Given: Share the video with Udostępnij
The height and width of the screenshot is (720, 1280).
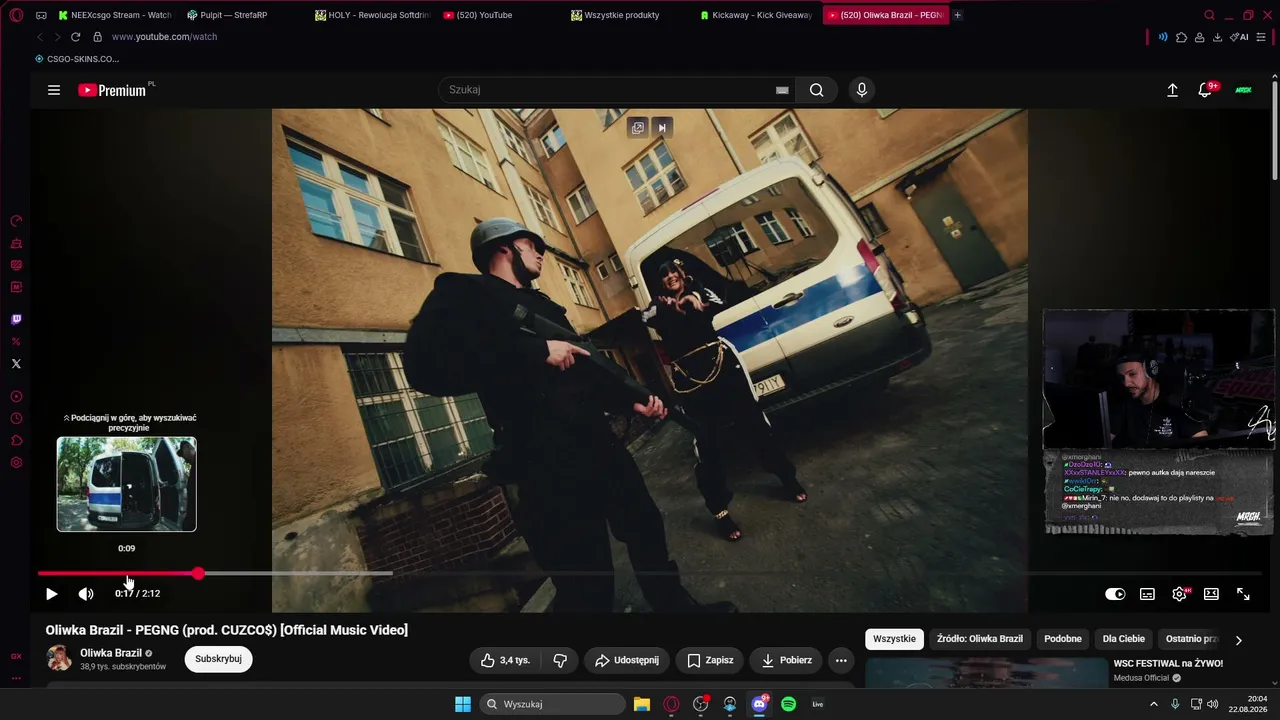Looking at the screenshot, I should click(x=627, y=660).
